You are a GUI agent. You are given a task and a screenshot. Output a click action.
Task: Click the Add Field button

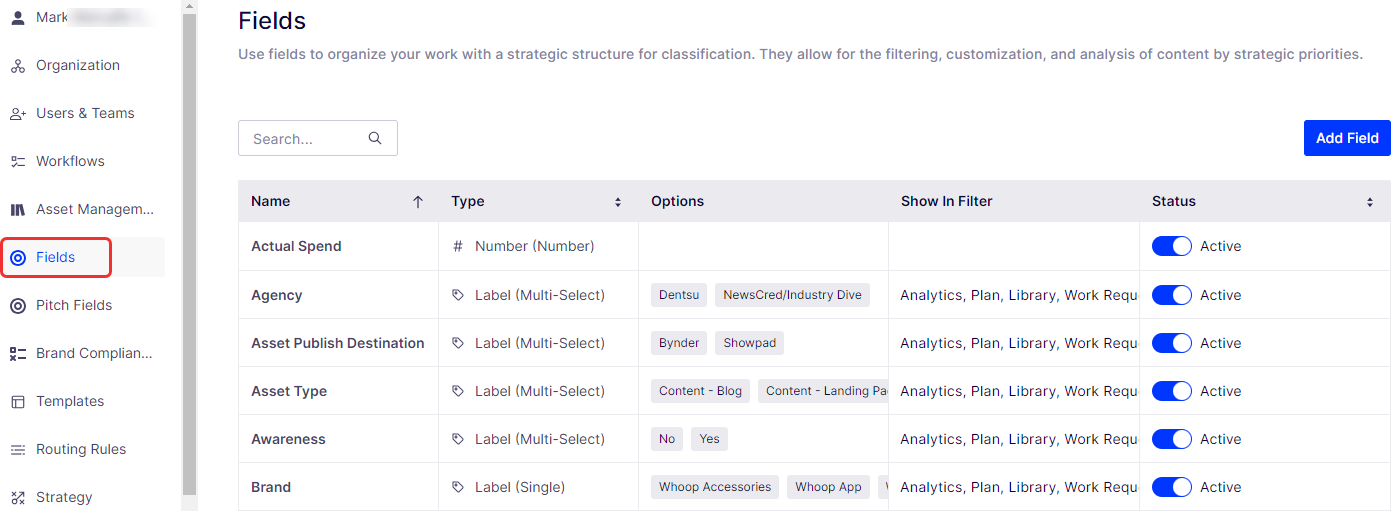coord(1347,138)
